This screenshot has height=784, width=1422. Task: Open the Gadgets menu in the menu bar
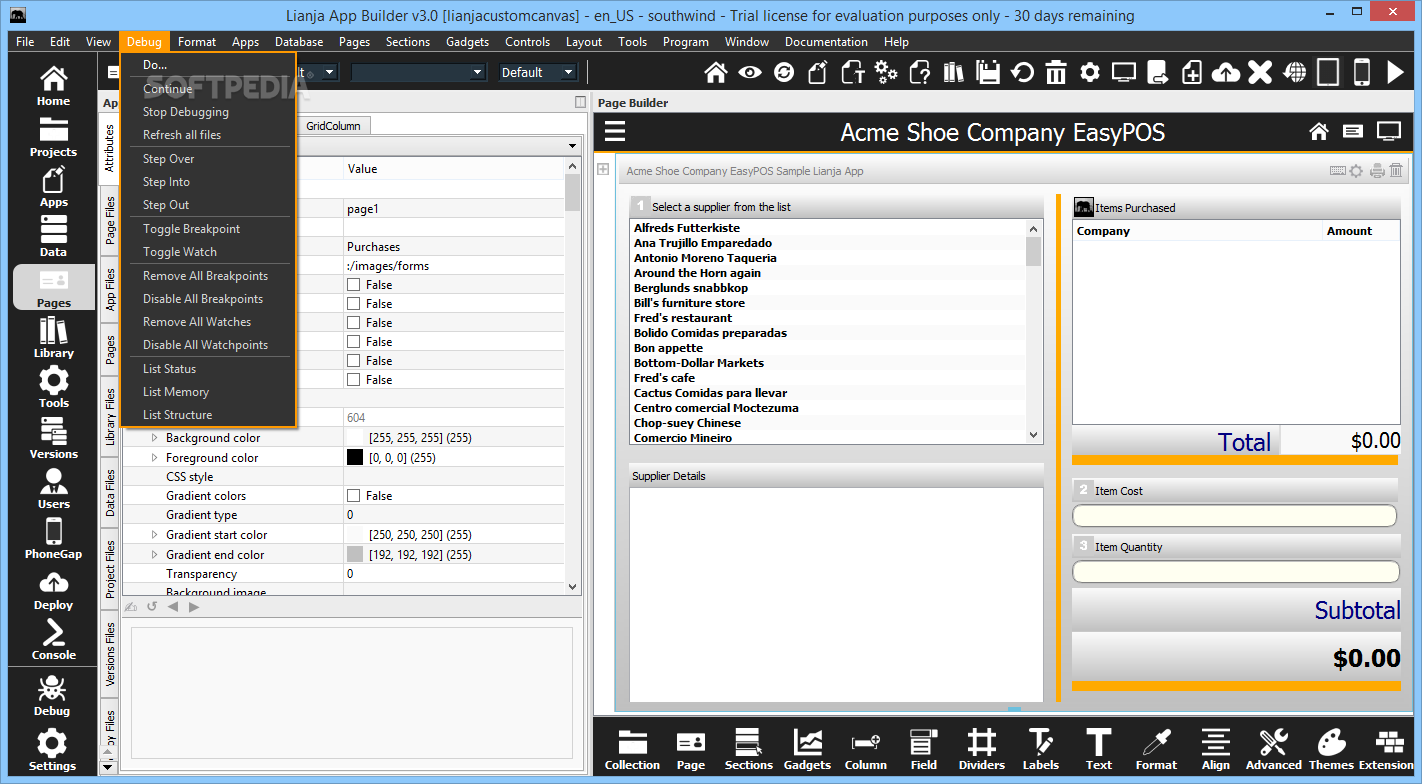[467, 42]
